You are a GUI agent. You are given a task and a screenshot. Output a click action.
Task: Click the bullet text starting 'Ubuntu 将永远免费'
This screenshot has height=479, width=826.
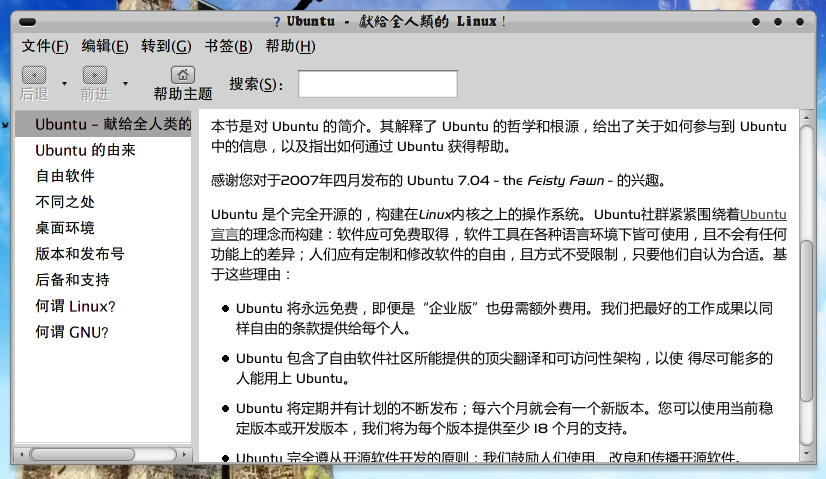tap(504, 318)
